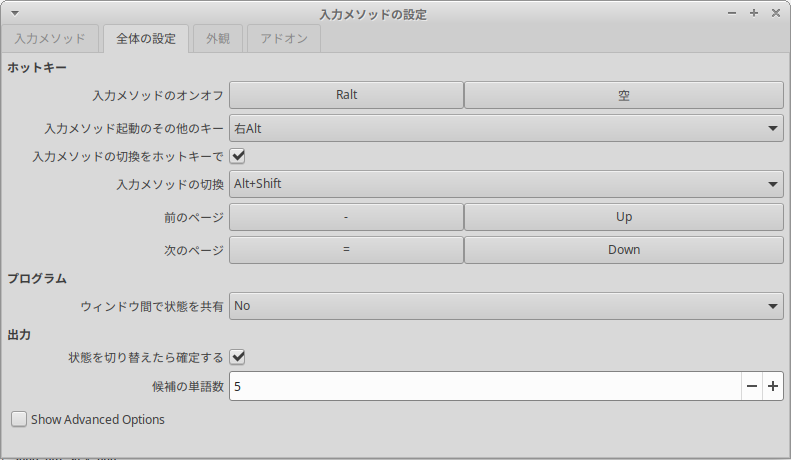
Task: Minimize the input method settings window
Action: (x=732, y=14)
